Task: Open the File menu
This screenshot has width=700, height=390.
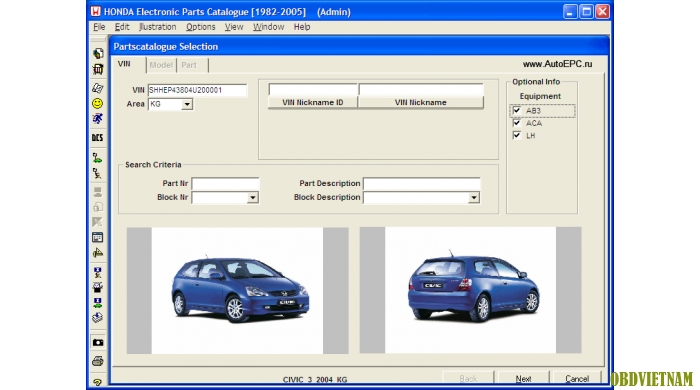Action: coord(99,27)
